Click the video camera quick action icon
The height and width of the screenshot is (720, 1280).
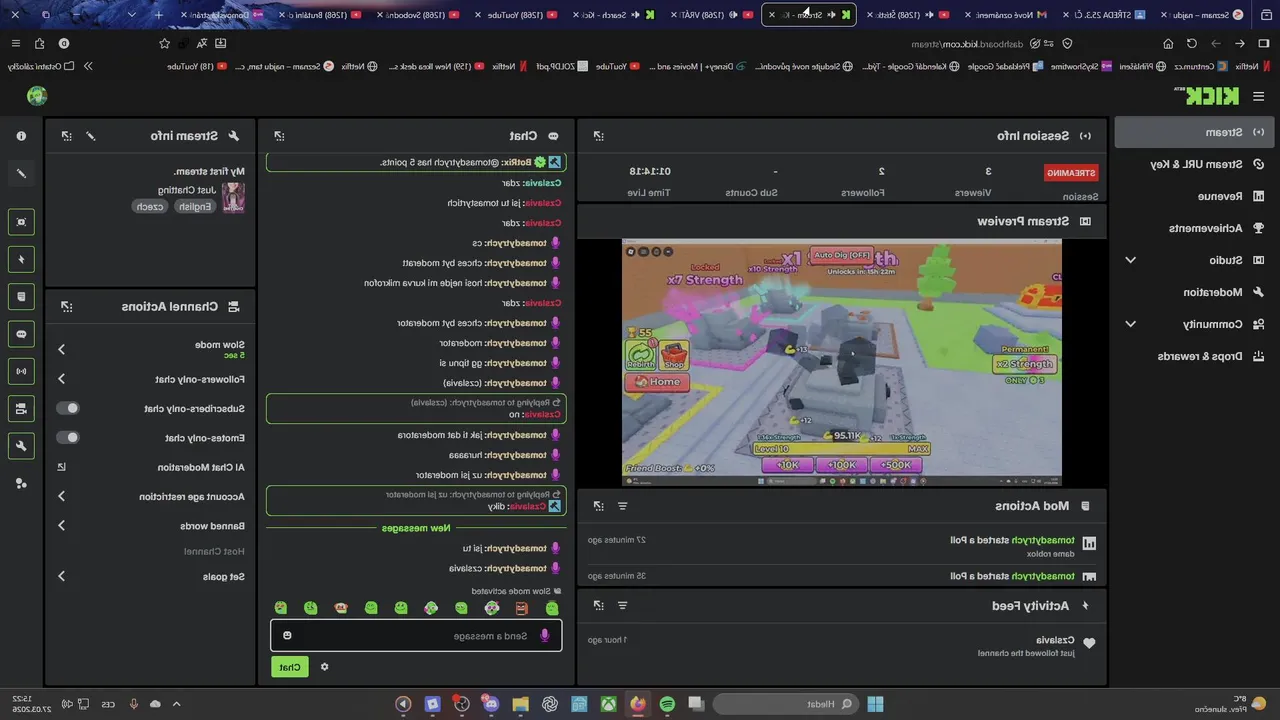(x=21, y=409)
